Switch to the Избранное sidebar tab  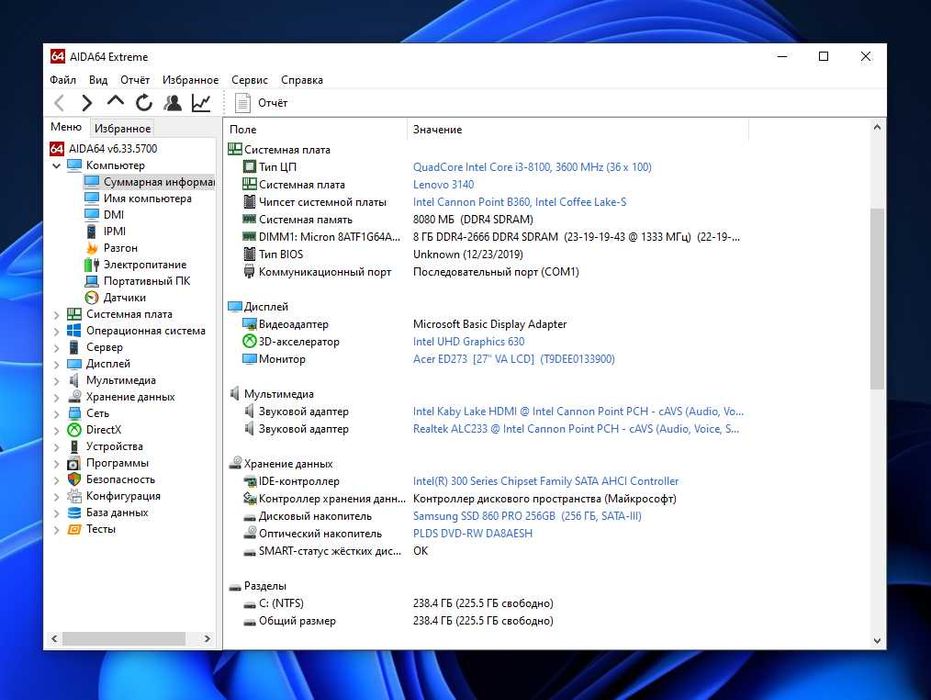pos(122,128)
